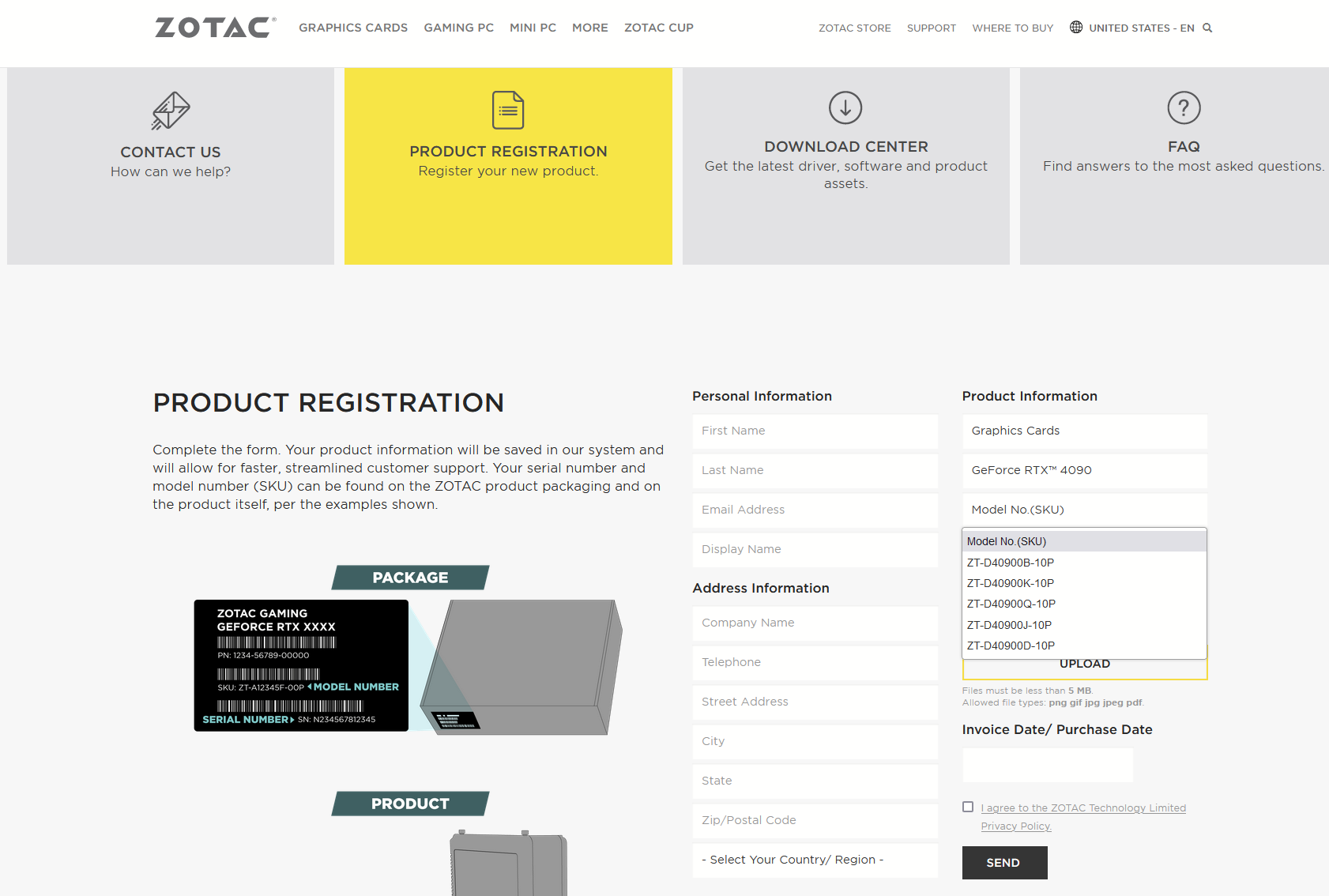Click the State field
The image size is (1329, 896).
(x=815, y=781)
